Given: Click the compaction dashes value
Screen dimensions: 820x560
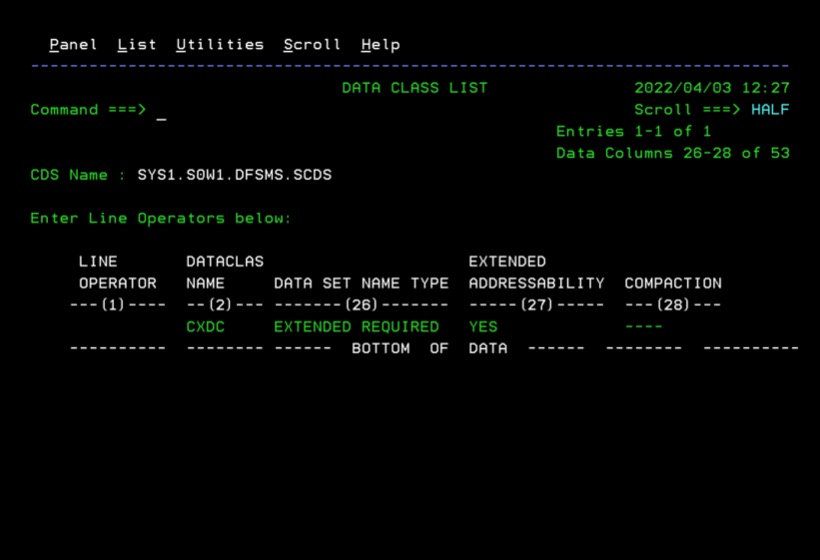Looking at the screenshot, I should (644, 327).
